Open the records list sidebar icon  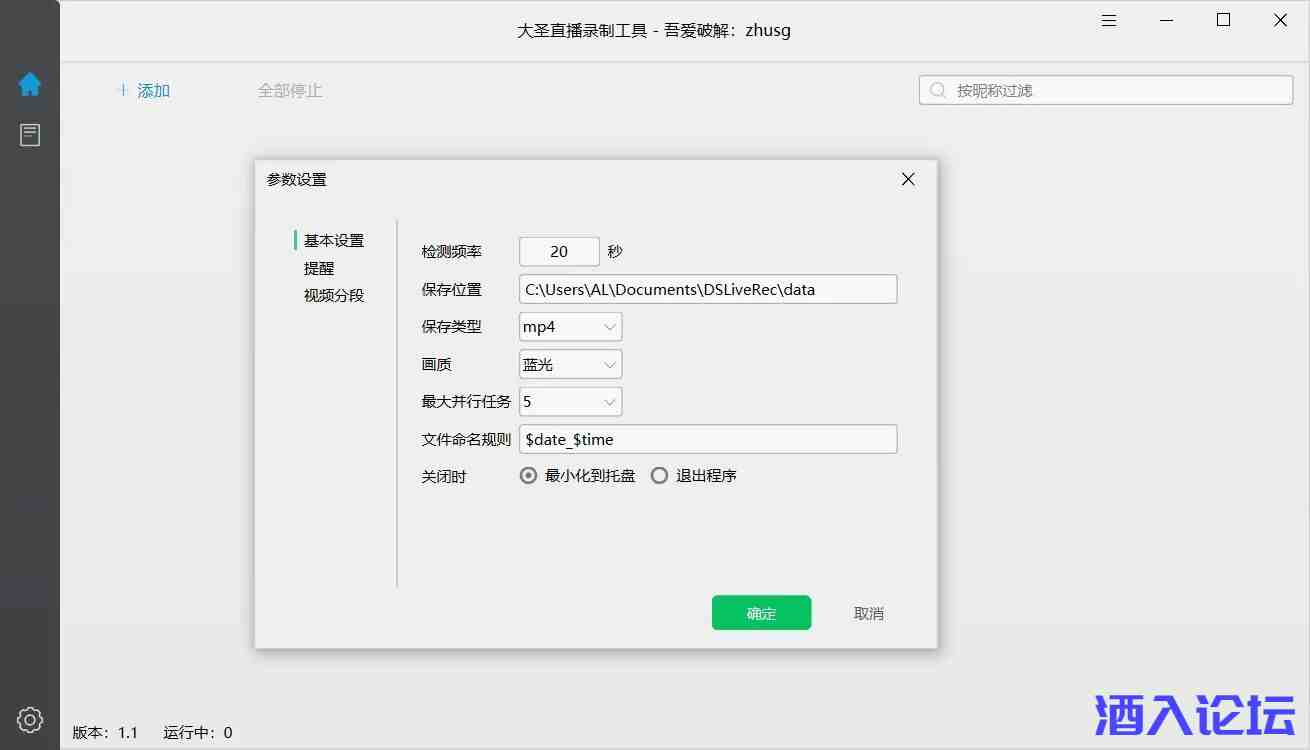[30, 135]
